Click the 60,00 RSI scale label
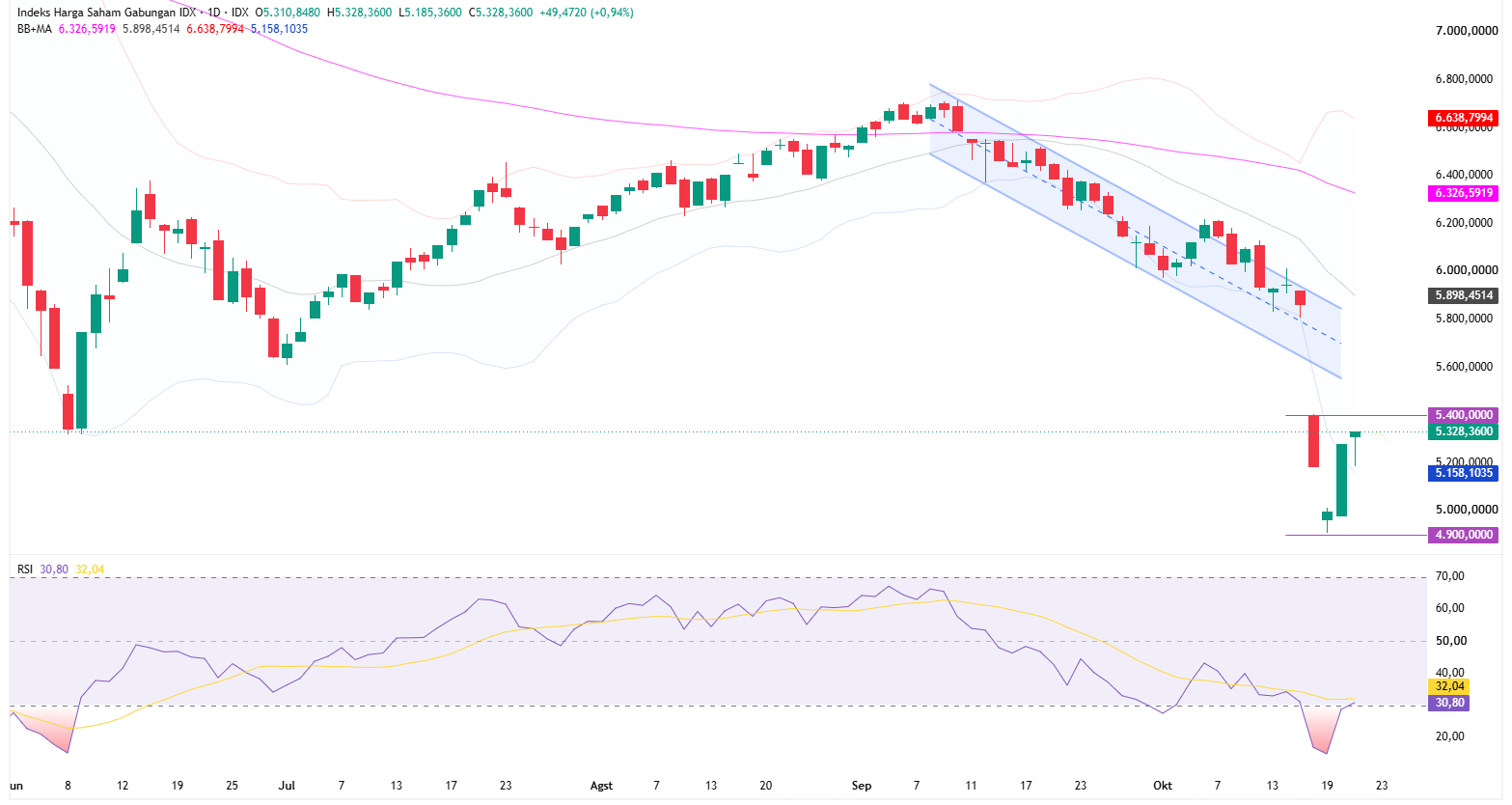The height and width of the screenshot is (805, 1512). pos(1450,608)
